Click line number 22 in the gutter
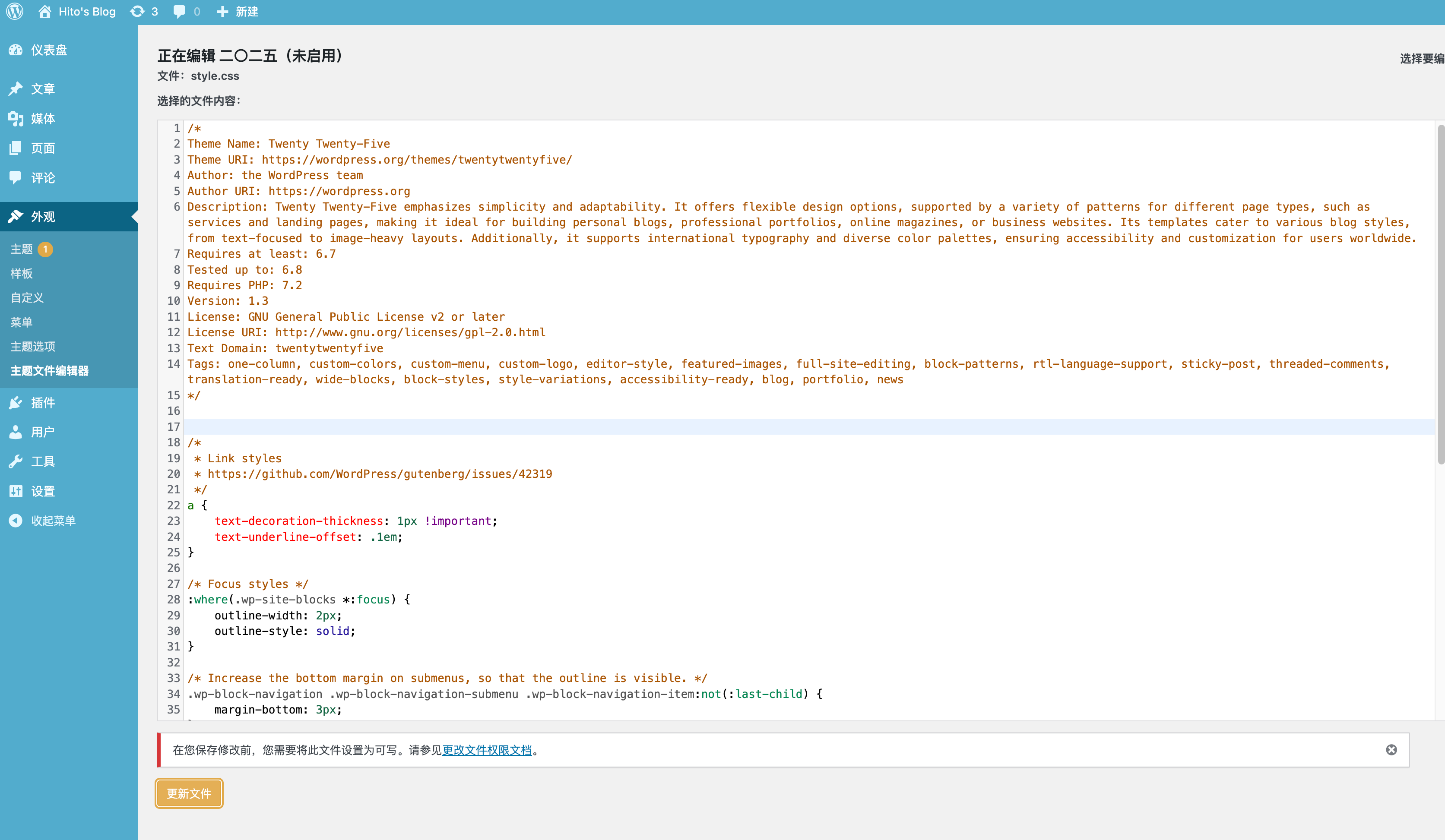The image size is (1445, 840). coord(173,505)
